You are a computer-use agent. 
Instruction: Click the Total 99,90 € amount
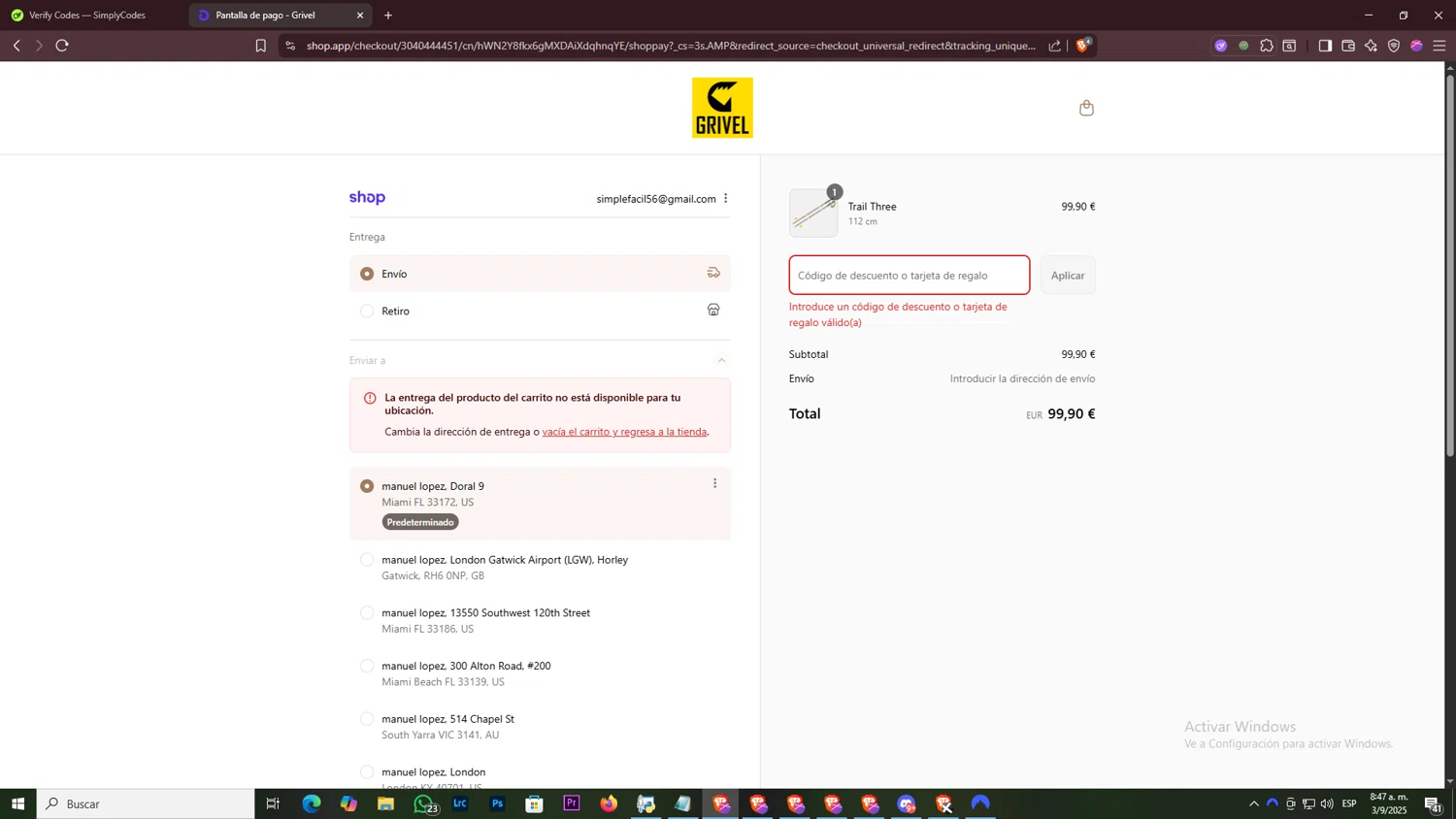click(1072, 413)
